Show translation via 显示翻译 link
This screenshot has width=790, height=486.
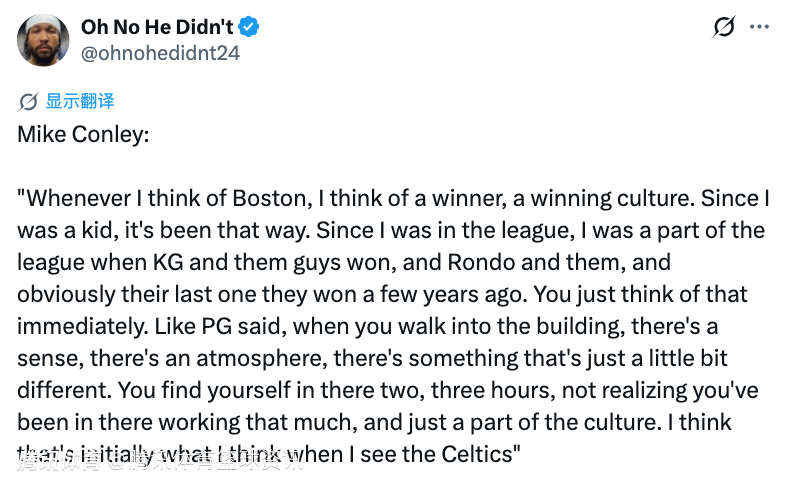[x=80, y=101]
